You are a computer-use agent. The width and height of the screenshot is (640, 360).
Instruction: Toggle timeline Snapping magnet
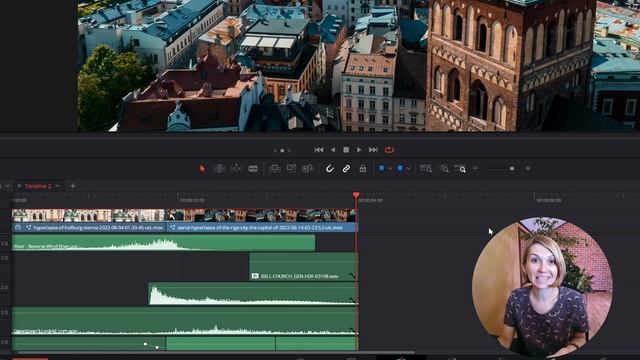(x=329, y=169)
